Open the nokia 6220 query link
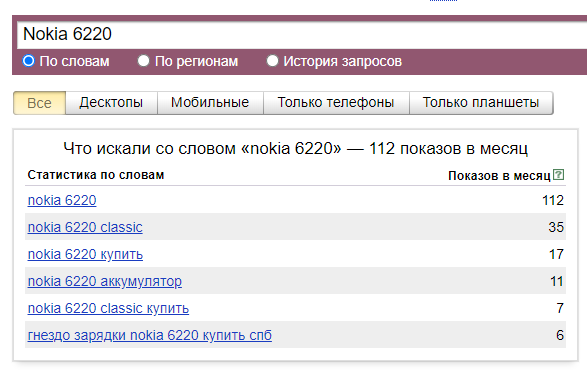Image resolution: width=587 pixels, height=378 pixels. [x=62, y=201]
